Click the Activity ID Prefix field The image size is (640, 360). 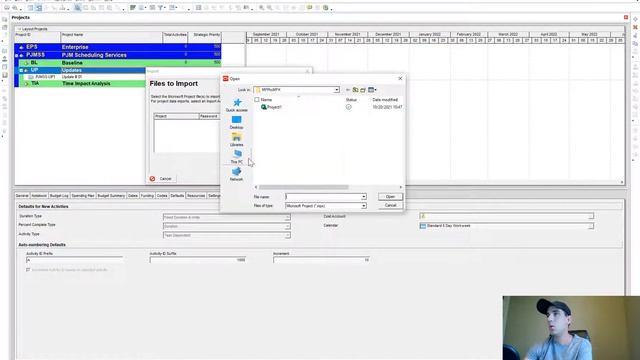[74, 260]
